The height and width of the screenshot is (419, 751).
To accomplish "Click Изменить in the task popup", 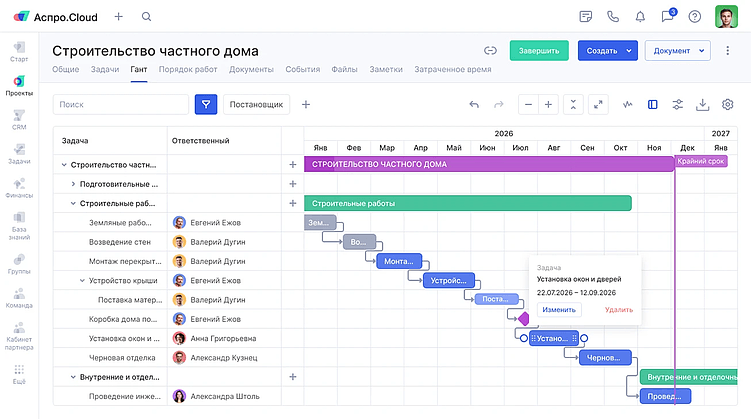I will (x=559, y=310).
